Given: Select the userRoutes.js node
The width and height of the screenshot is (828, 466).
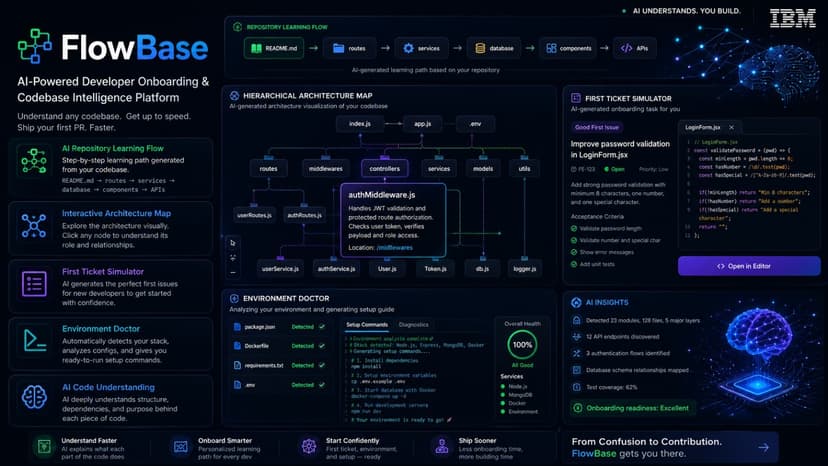Looking at the screenshot, I should coord(255,215).
